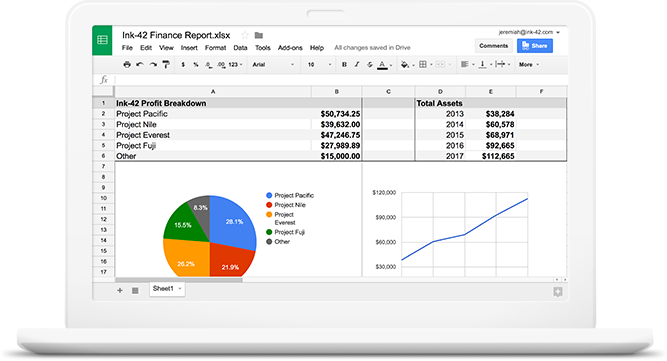The height and width of the screenshot is (361, 667).
Task: Toggle strikethrough formatting
Action: pyautogui.click(x=370, y=65)
